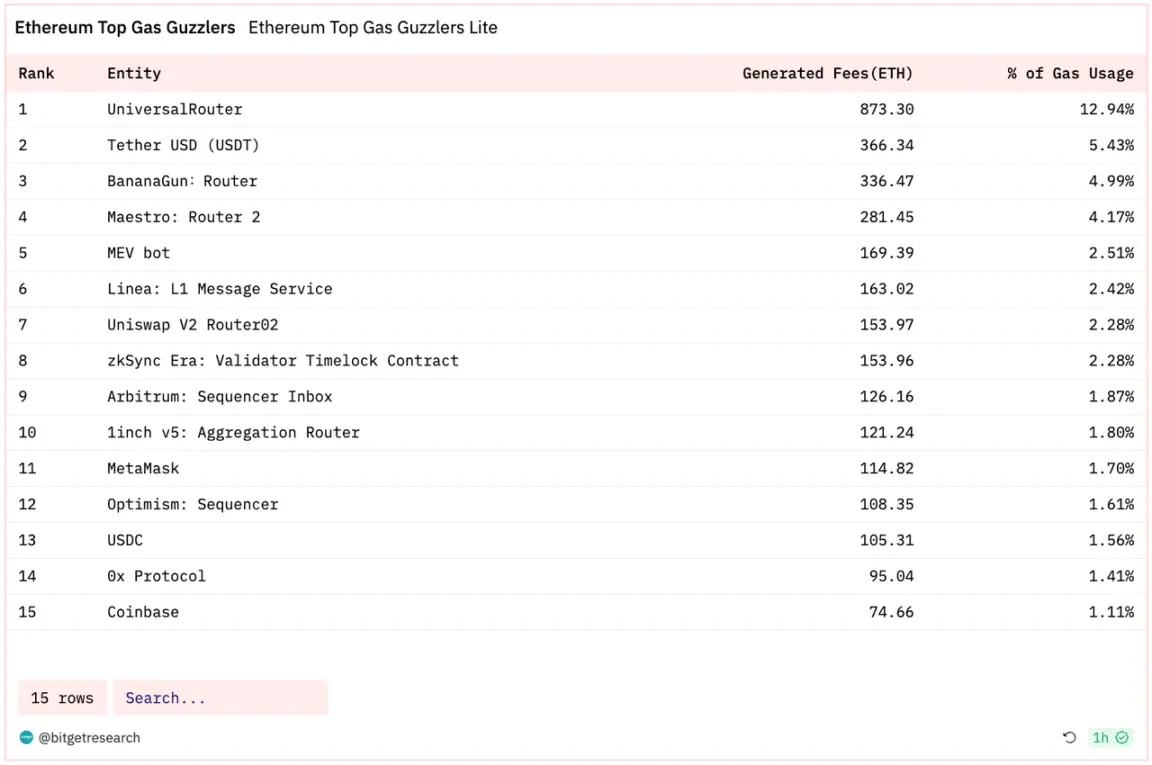
Task: Sort by the Rank column header
Action: coord(36,73)
